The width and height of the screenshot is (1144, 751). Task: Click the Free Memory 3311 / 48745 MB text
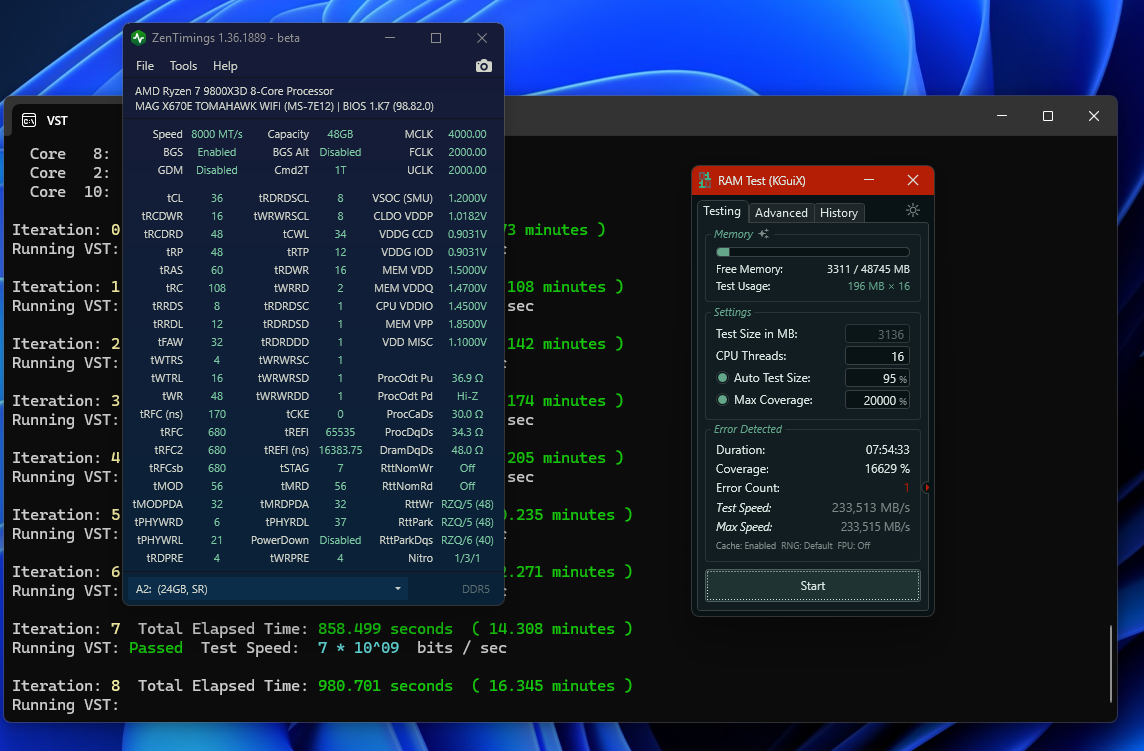[868, 269]
